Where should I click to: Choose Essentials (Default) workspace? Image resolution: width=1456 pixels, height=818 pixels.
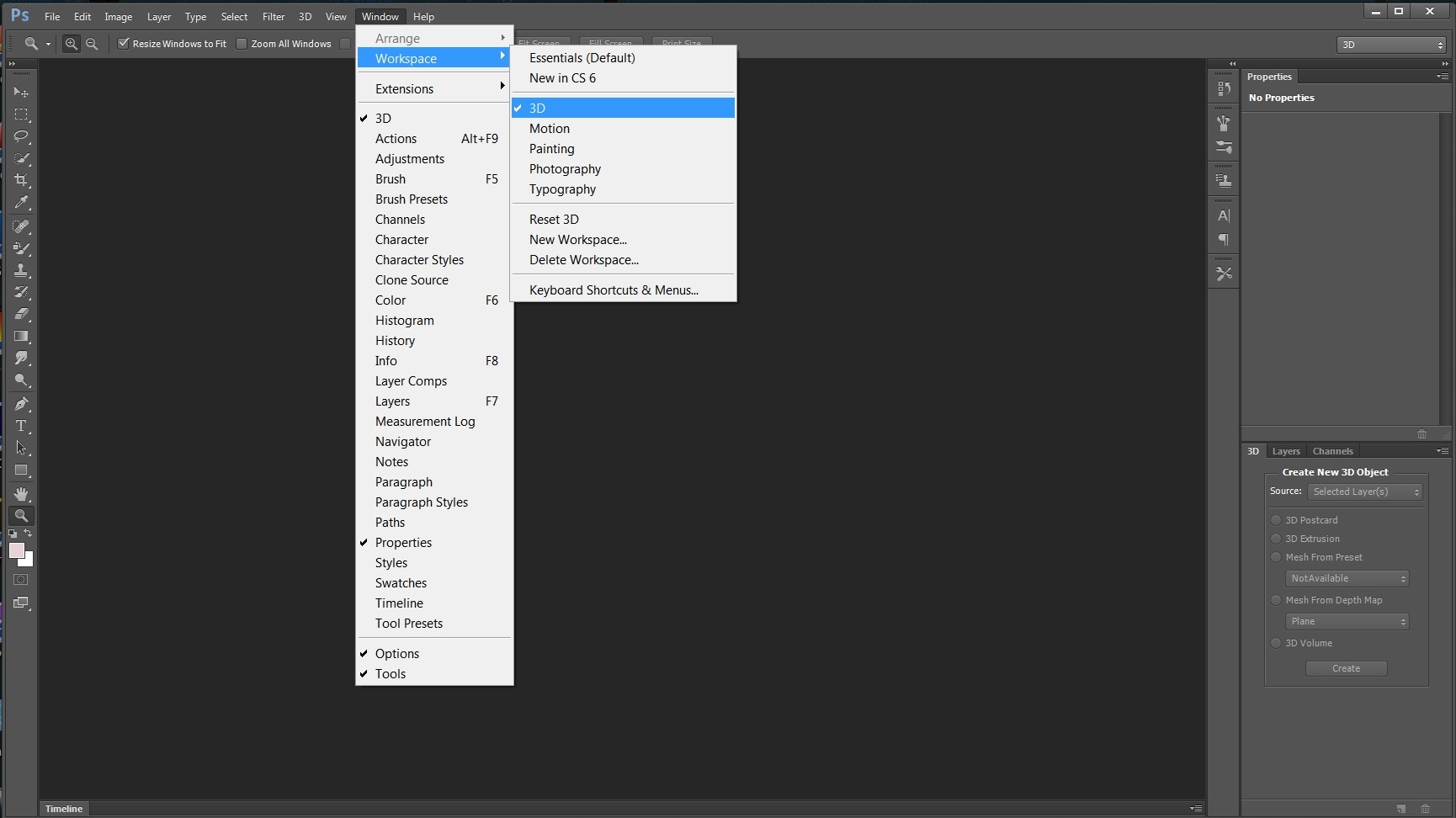(x=623, y=58)
